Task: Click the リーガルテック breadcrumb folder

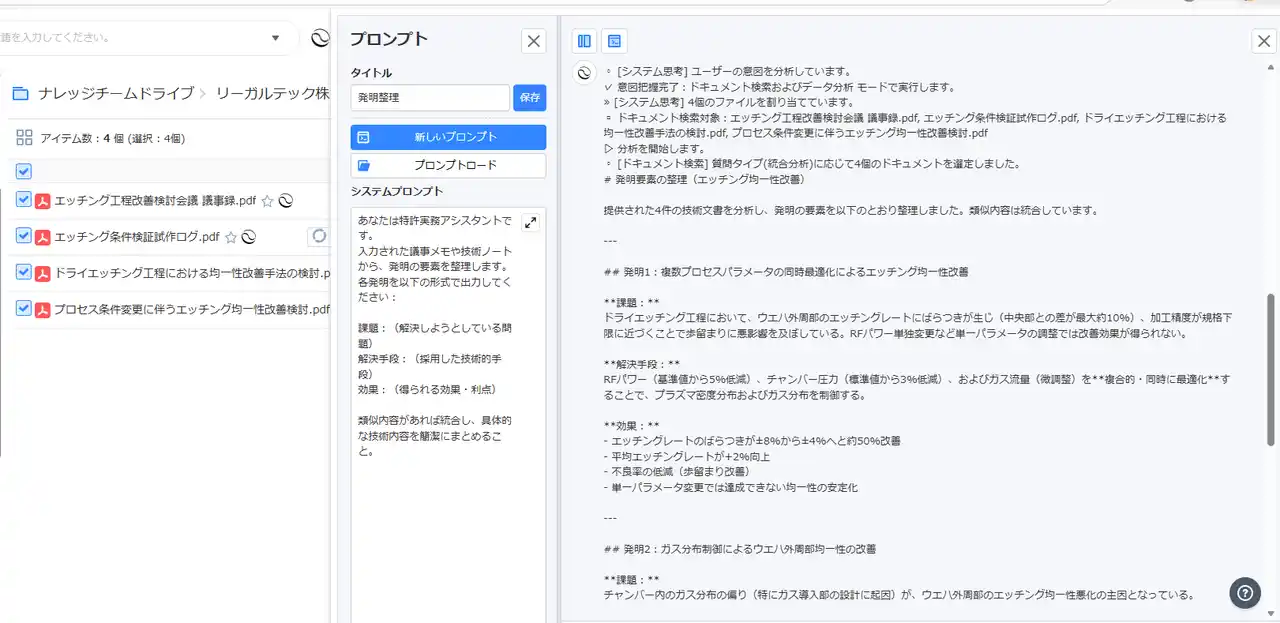Action: [272, 94]
